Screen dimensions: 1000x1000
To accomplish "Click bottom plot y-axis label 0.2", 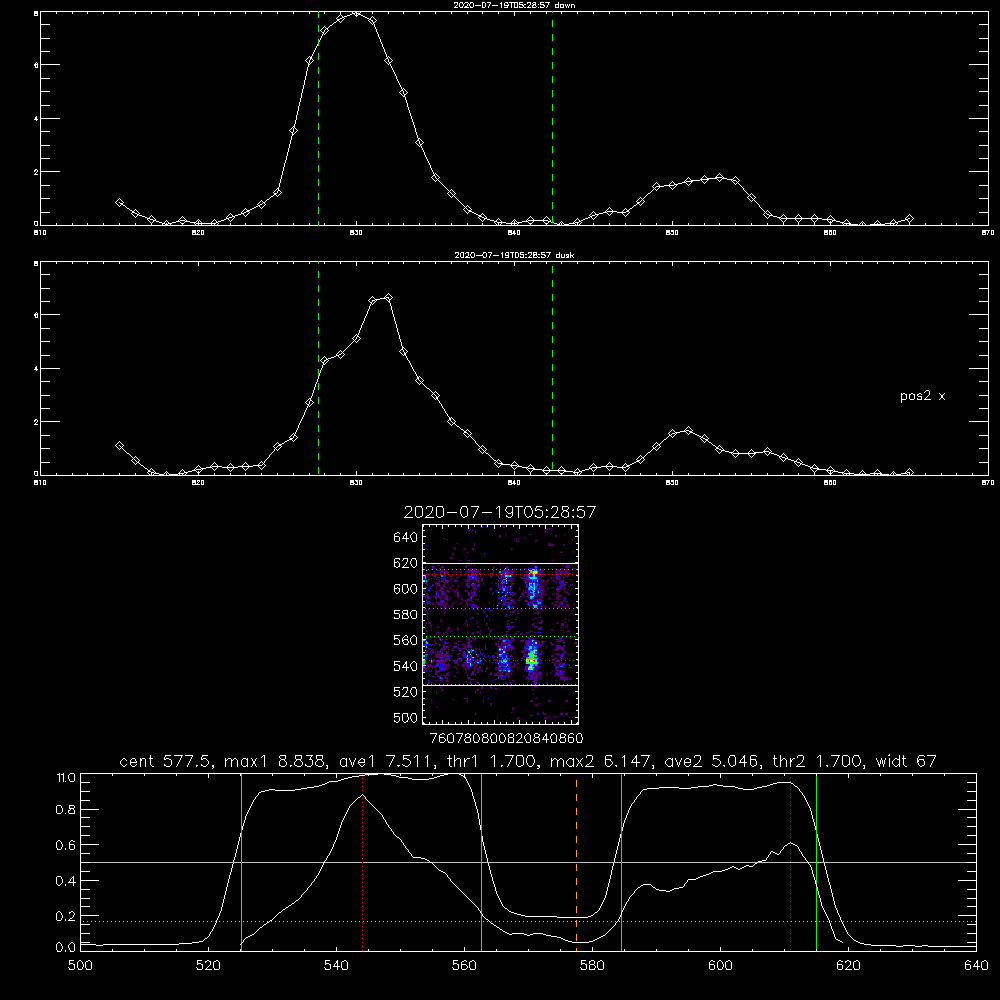I will (65, 916).
